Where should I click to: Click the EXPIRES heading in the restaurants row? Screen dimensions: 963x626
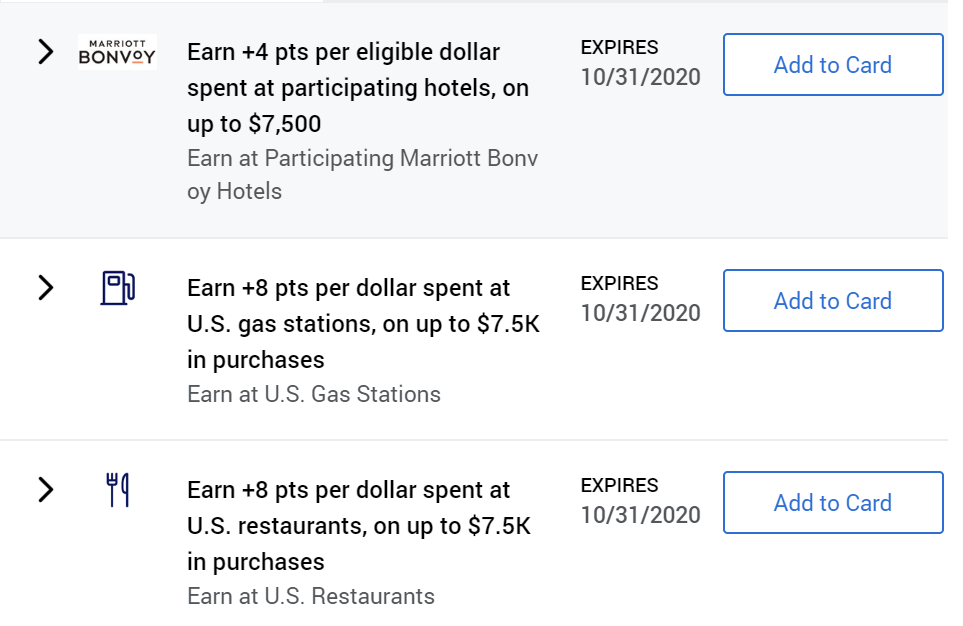point(620,485)
